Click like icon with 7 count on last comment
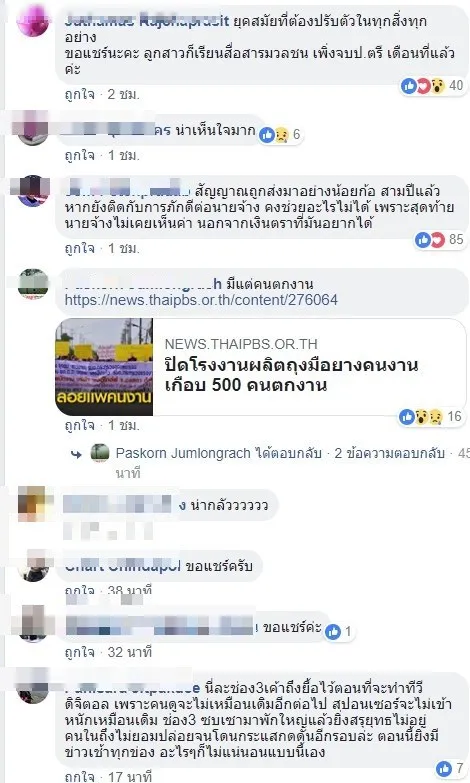Screen dimensions: 470x783 point(444,769)
